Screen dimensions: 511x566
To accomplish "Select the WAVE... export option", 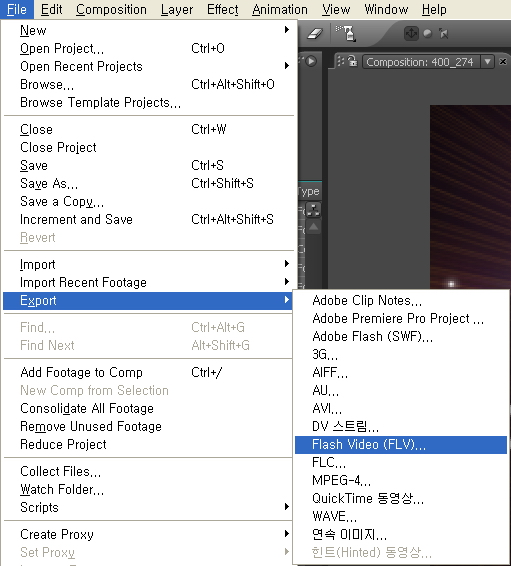I will [401, 517].
